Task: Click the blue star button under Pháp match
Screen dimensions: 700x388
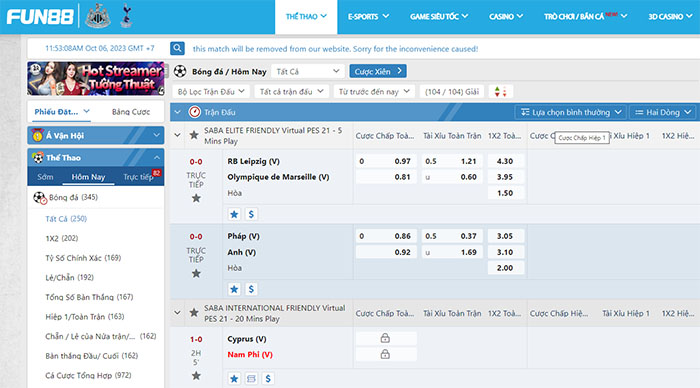Action: pos(234,289)
